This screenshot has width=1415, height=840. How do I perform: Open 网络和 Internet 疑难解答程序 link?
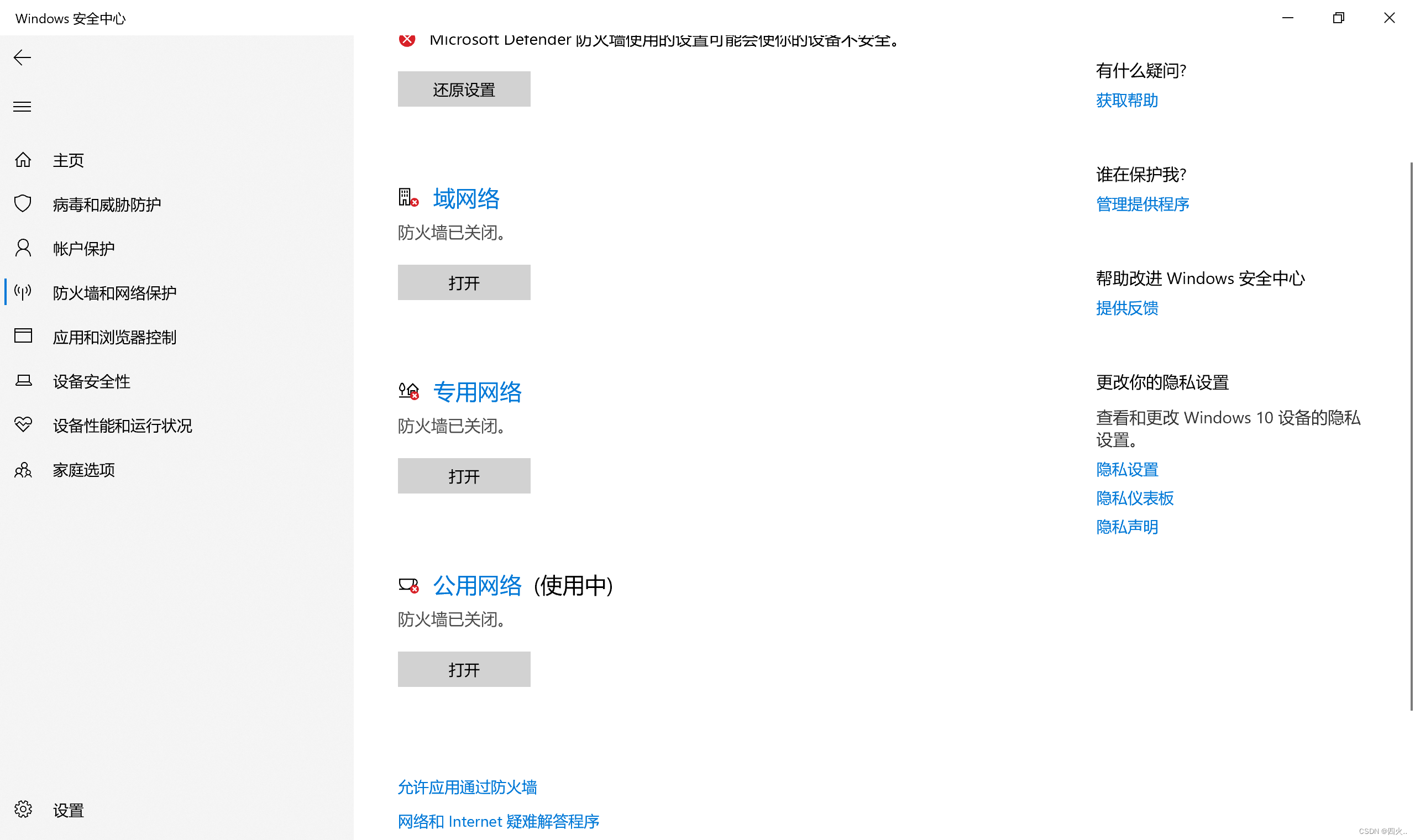pos(498,821)
